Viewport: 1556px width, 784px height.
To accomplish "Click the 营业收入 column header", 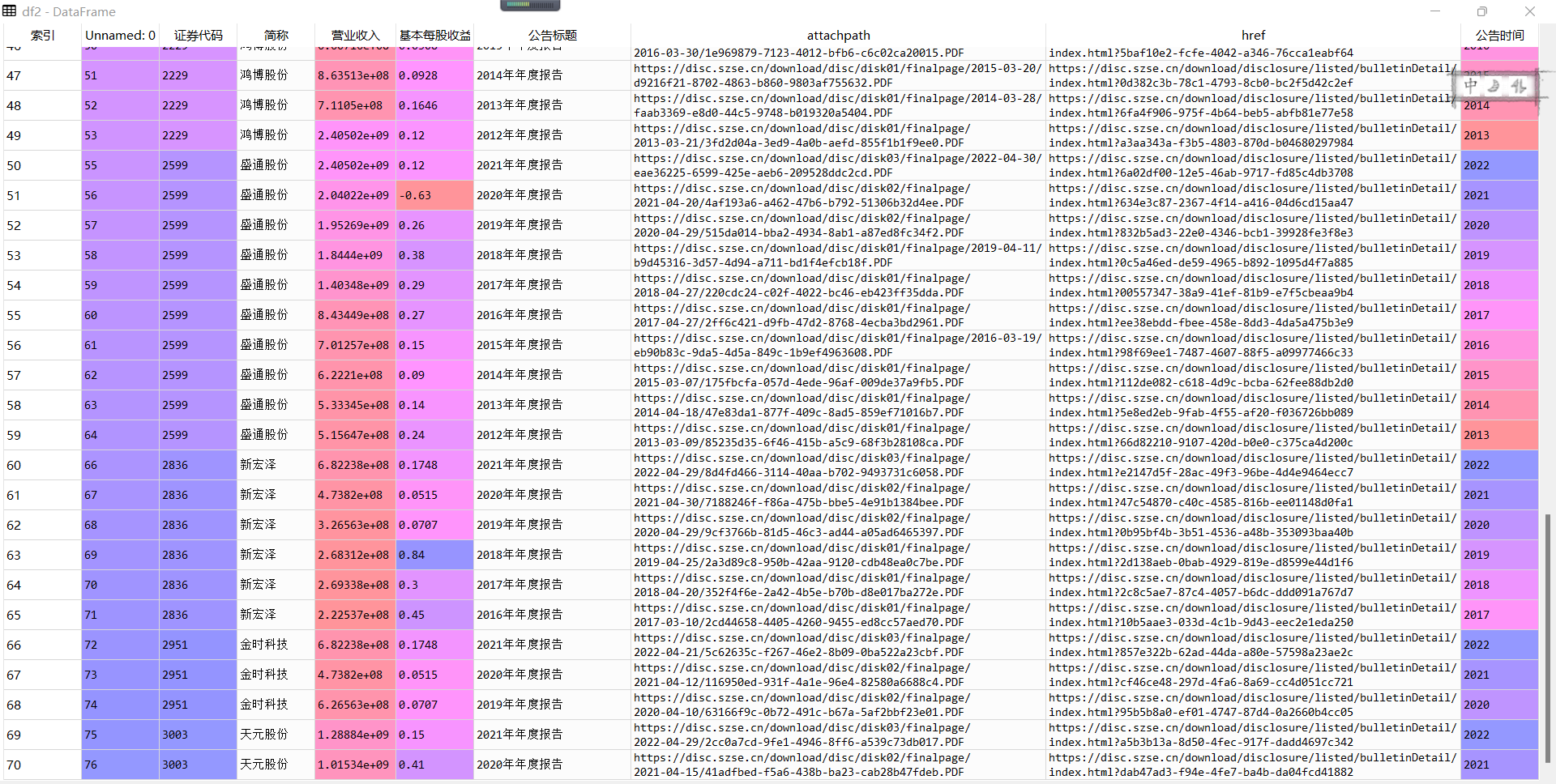I will tap(355, 35).
